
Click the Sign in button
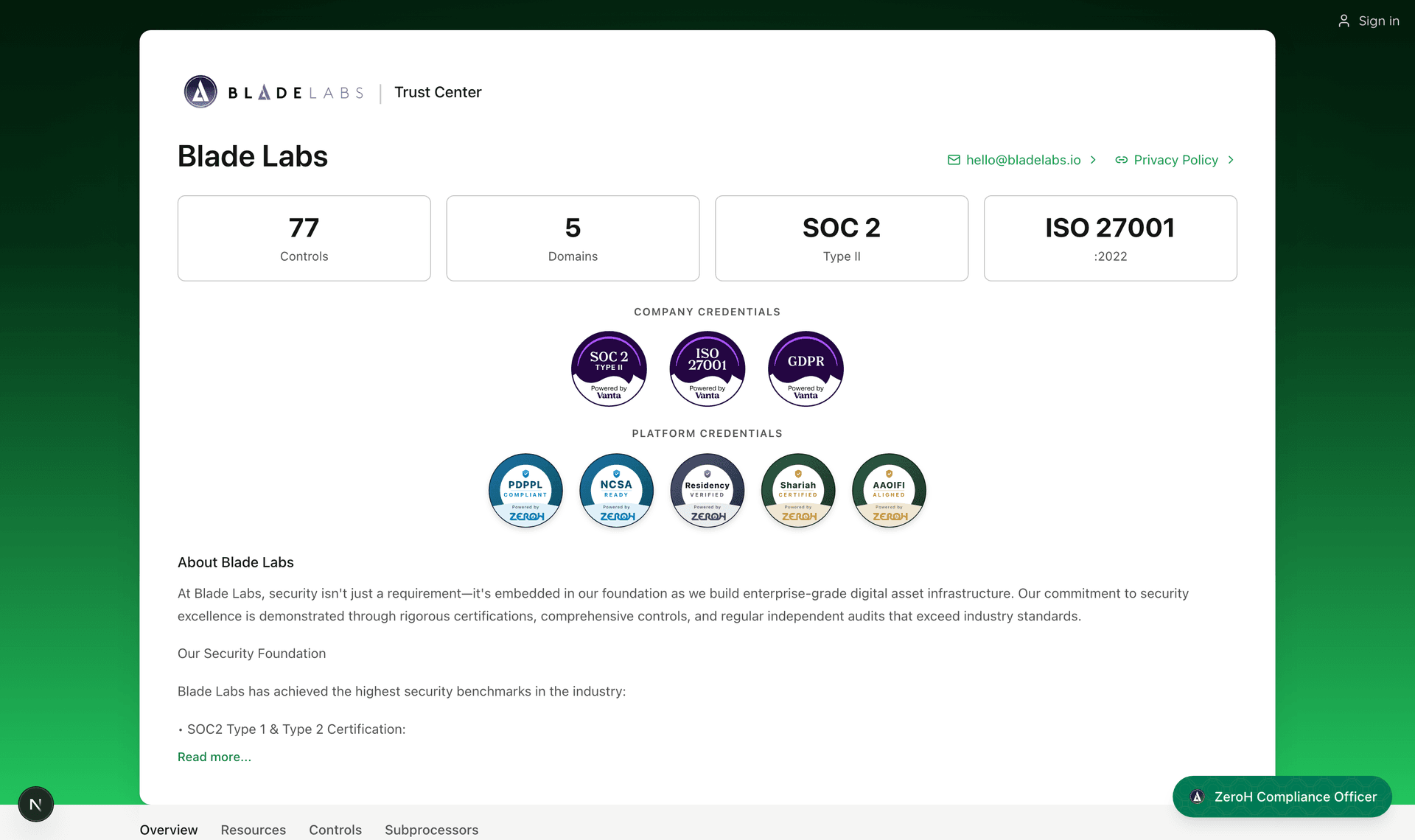pyautogui.click(x=1379, y=21)
